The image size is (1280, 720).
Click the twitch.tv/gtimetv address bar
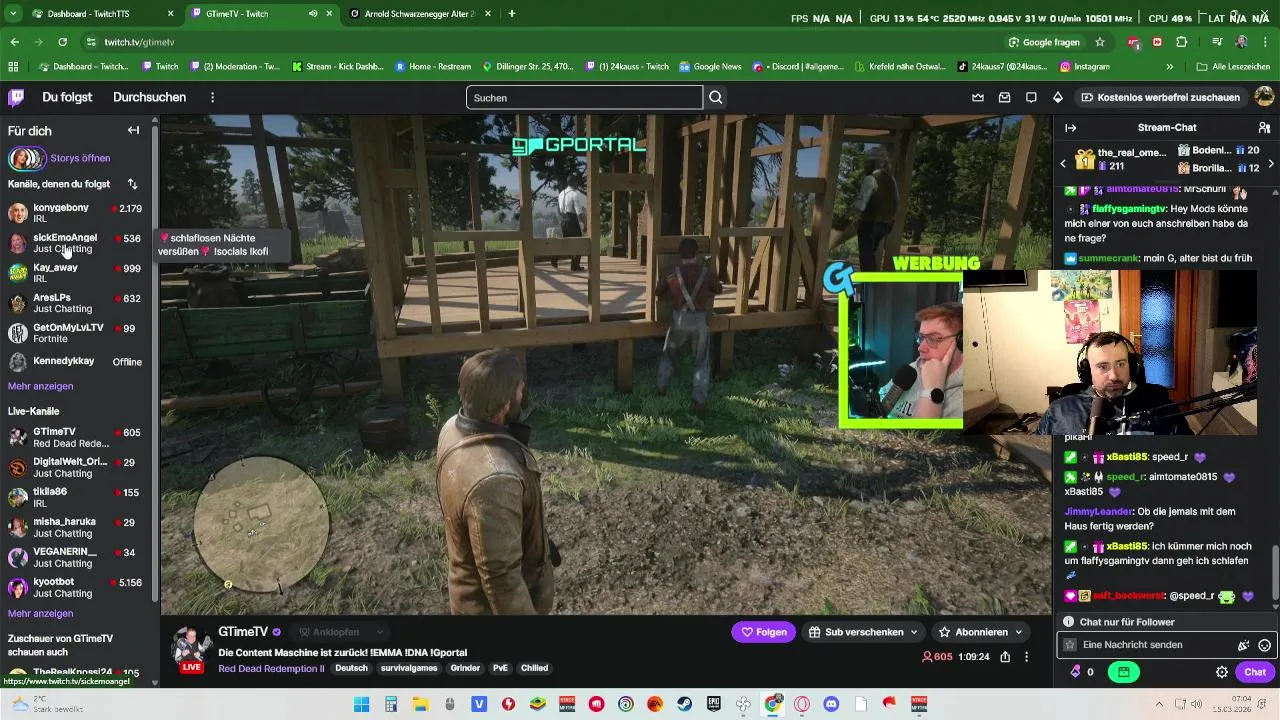coord(540,42)
